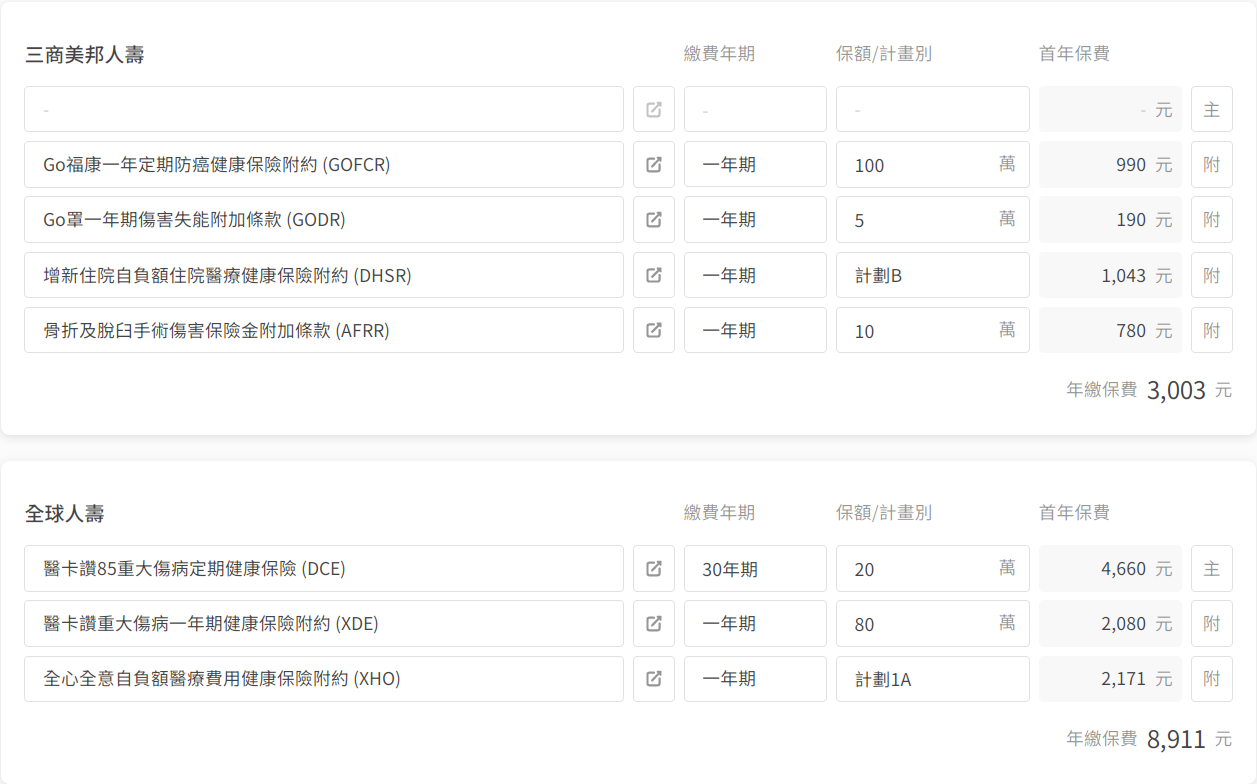This screenshot has height=784, width=1257.
Task: Click AFRR first-year premium 780 元
Action: pyautogui.click(x=1110, y=330)
